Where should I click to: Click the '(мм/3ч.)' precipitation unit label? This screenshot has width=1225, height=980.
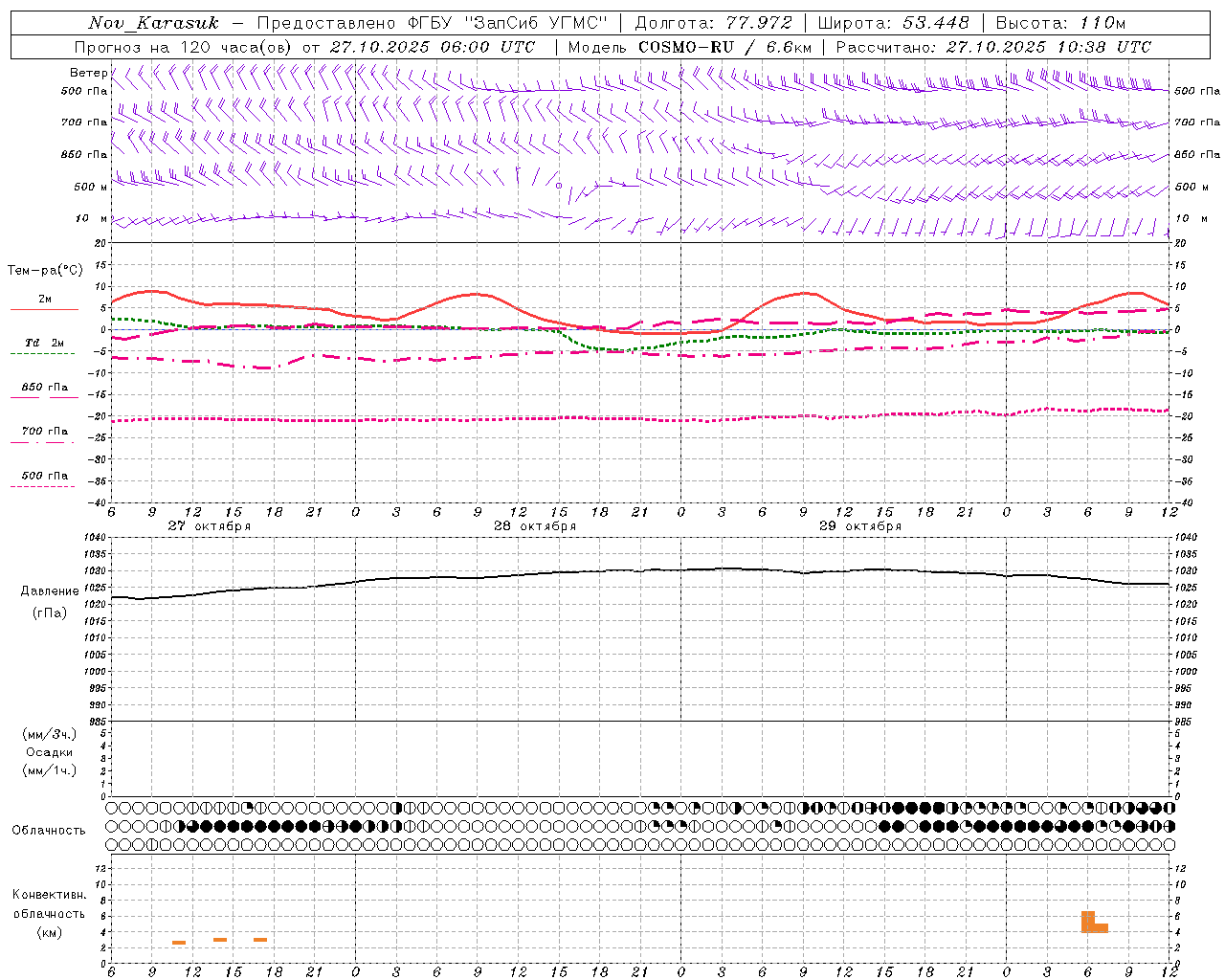(50, 734)
